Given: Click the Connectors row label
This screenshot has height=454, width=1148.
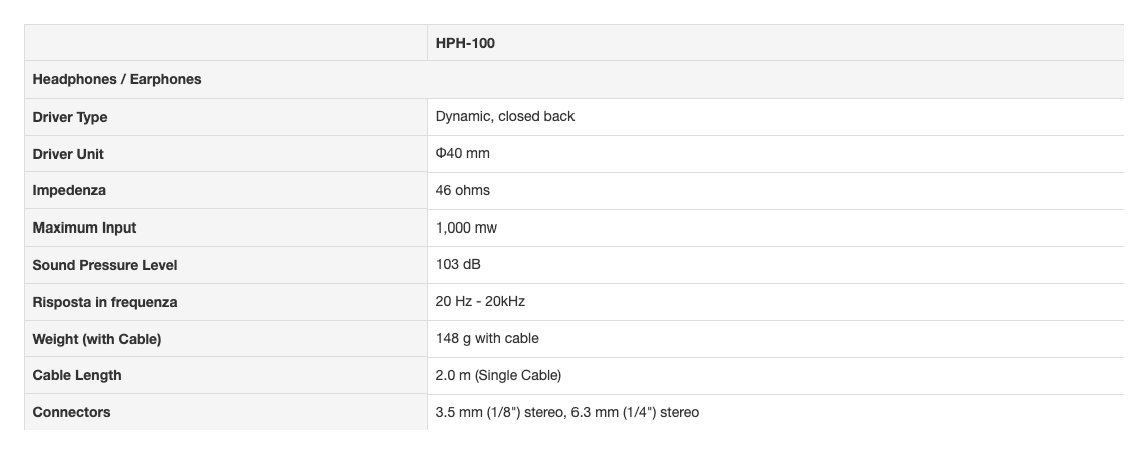Looking at the screenshot, I should click(x=72, y=412).
